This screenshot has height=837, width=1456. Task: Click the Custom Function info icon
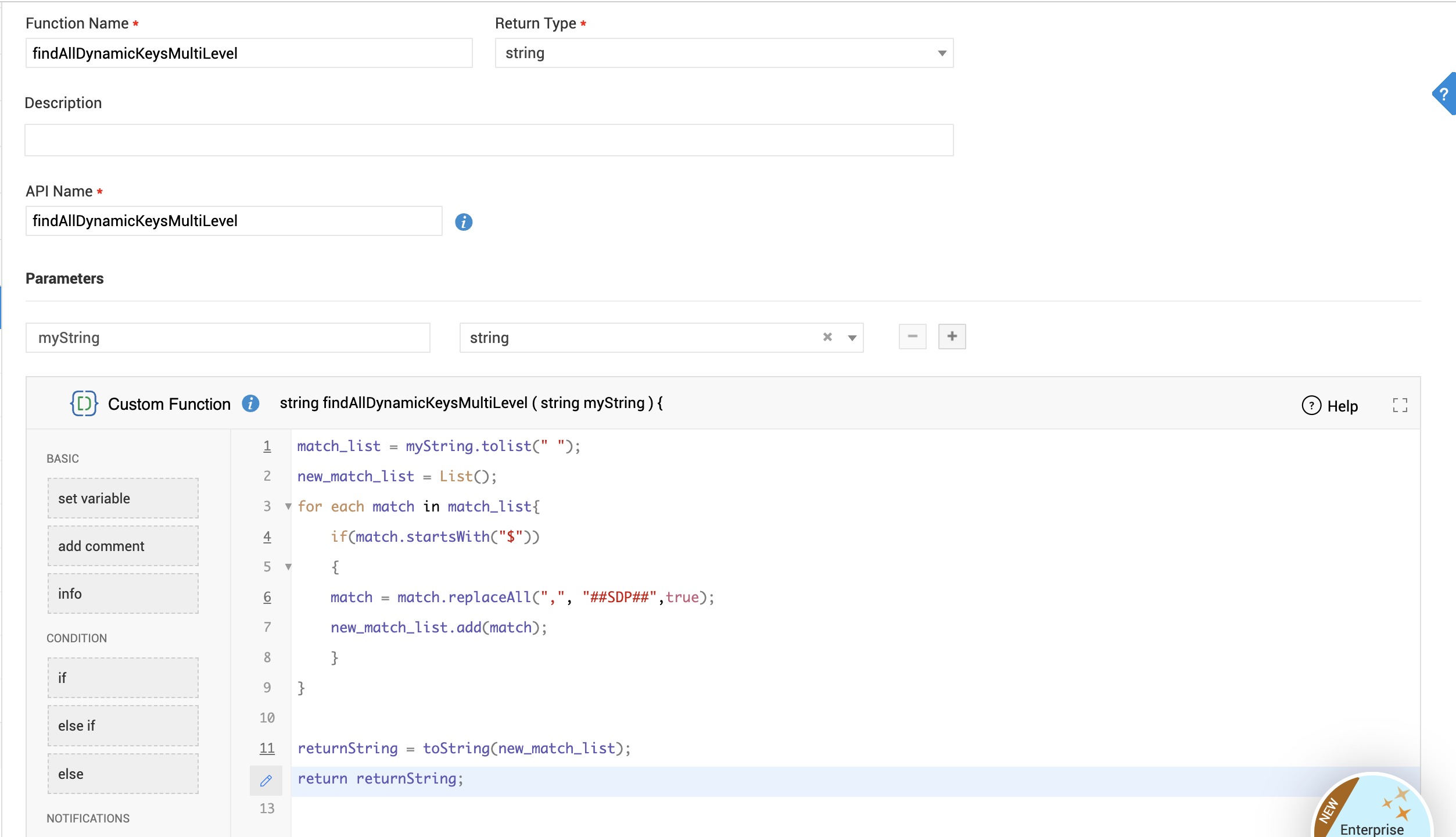pyautogui.click(x=250, y=403)
